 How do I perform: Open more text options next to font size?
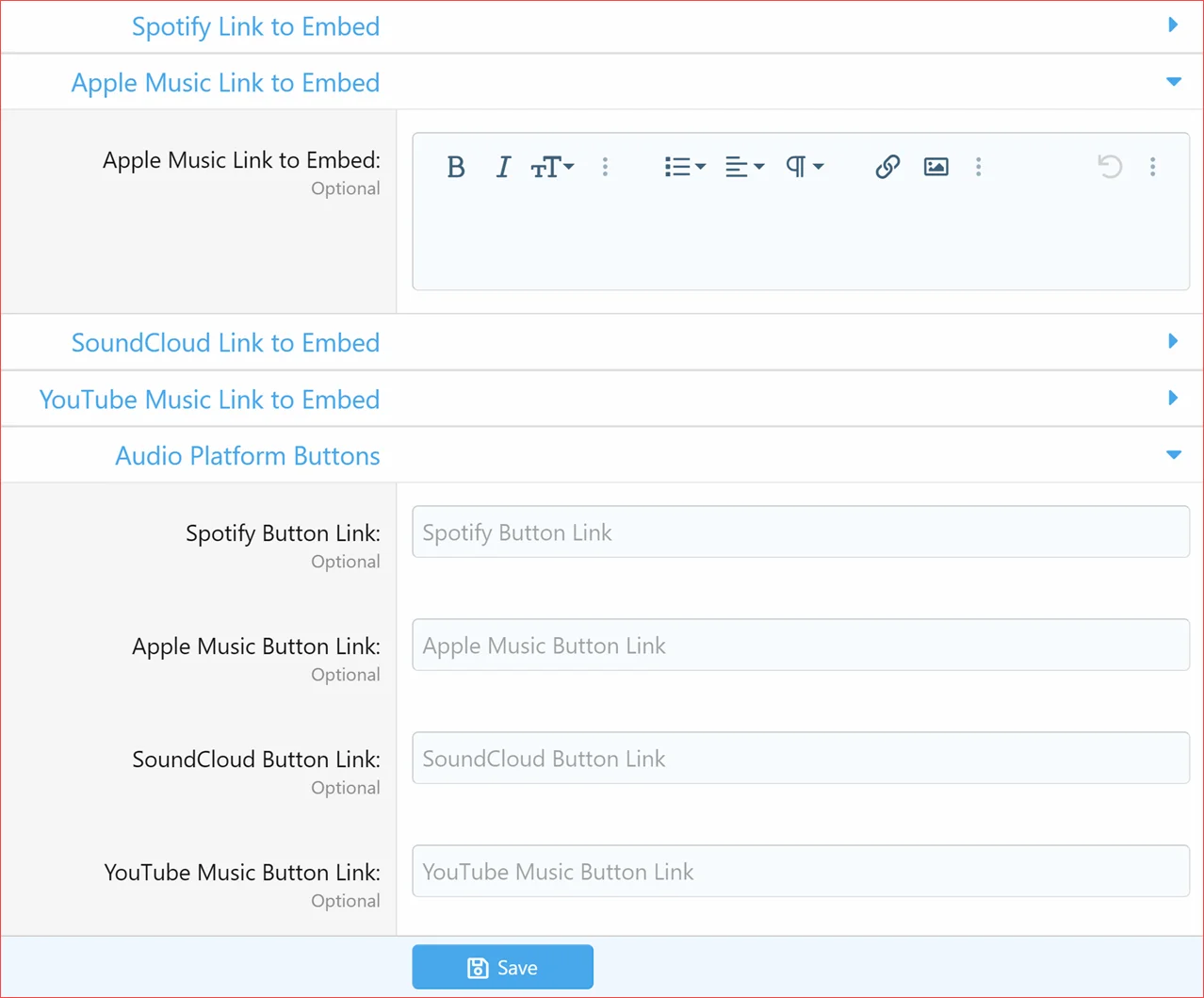pyautogui.click(x=605, y=167)
